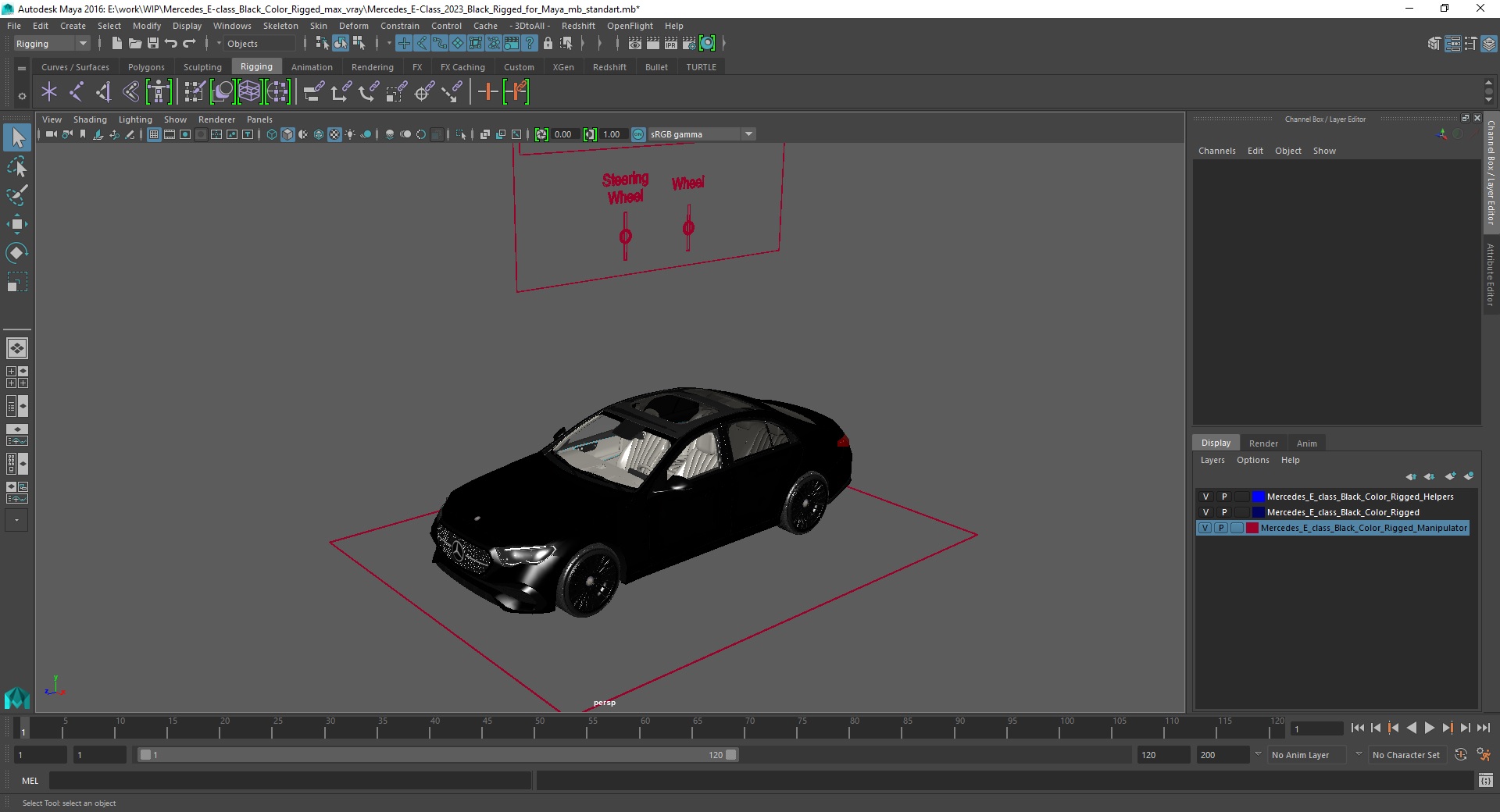Activate the Create Joints tool

tap(77, 92)
